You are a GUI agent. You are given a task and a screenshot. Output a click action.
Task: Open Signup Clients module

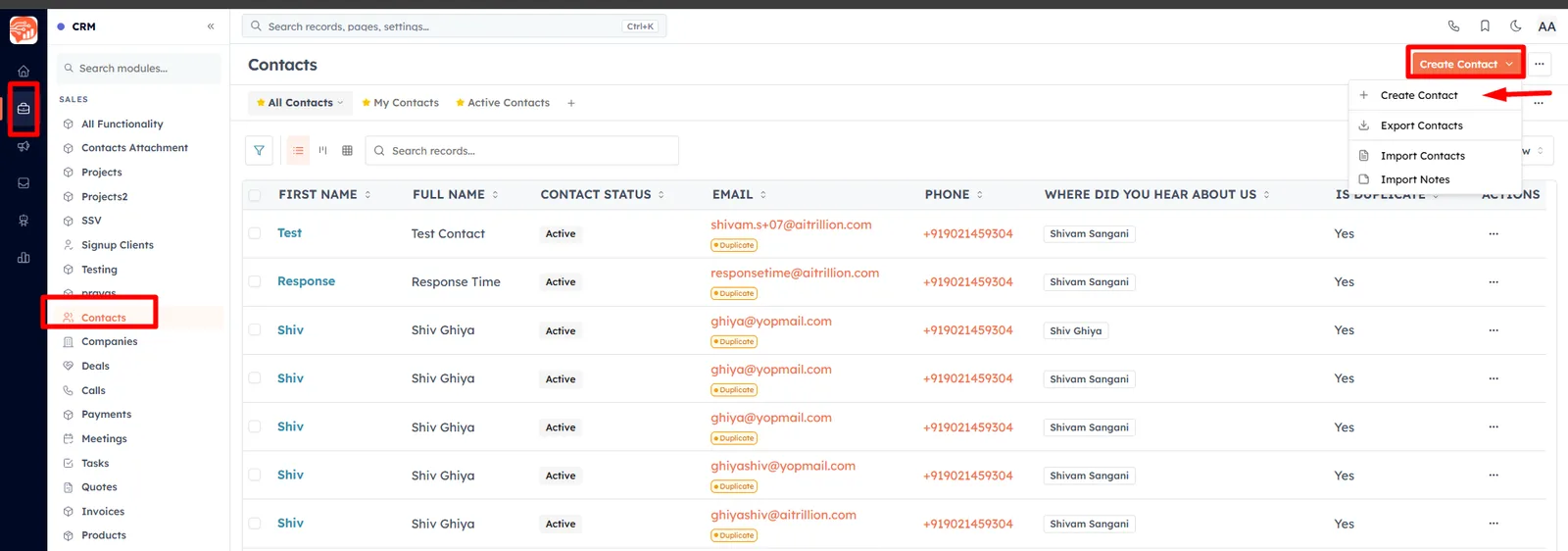click(x=118, y=245)
